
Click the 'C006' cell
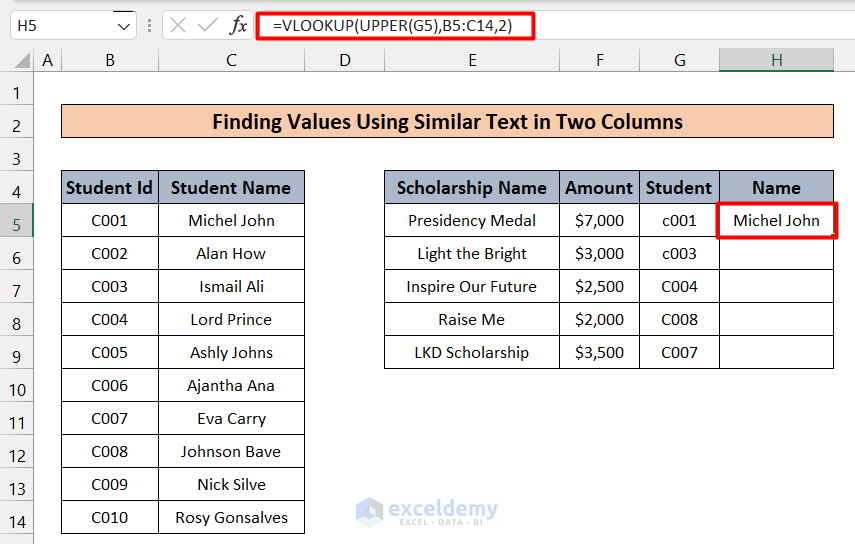110,385
